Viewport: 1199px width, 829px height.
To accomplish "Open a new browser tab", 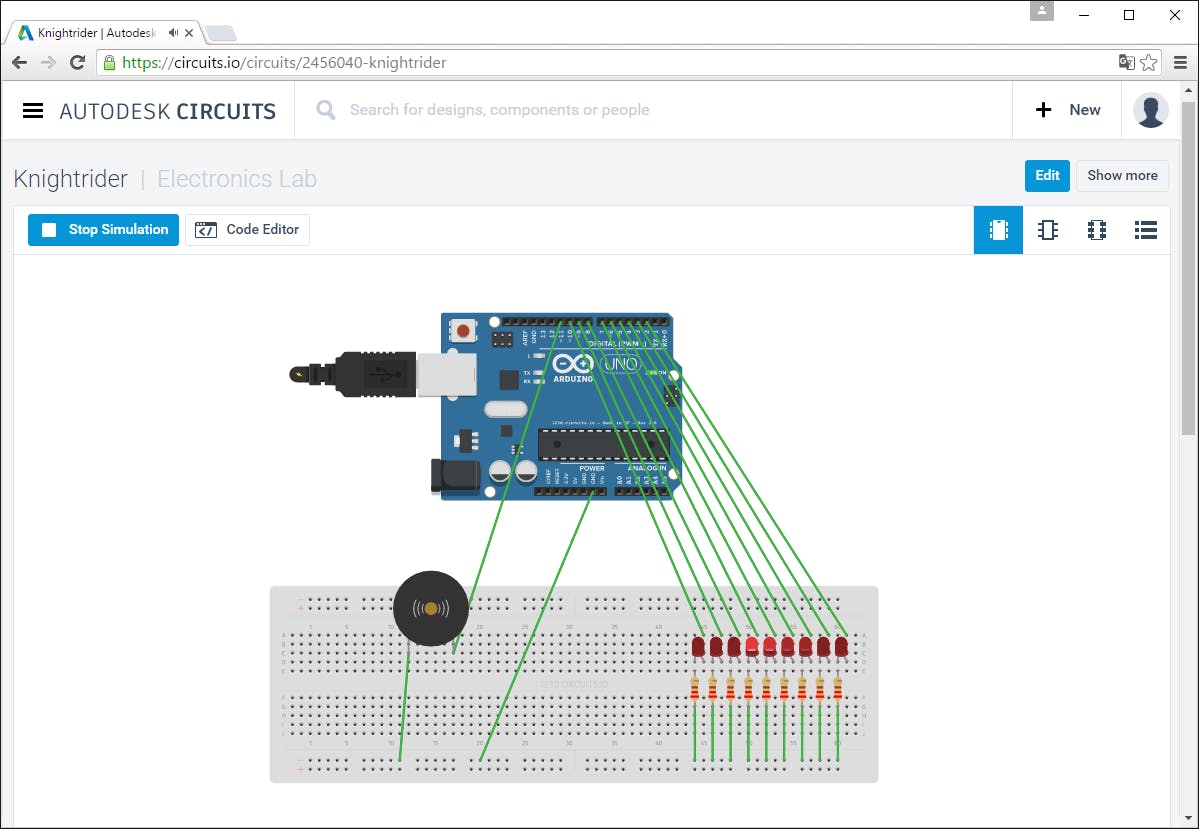I will pyautogui.click(x=221, y=34).
